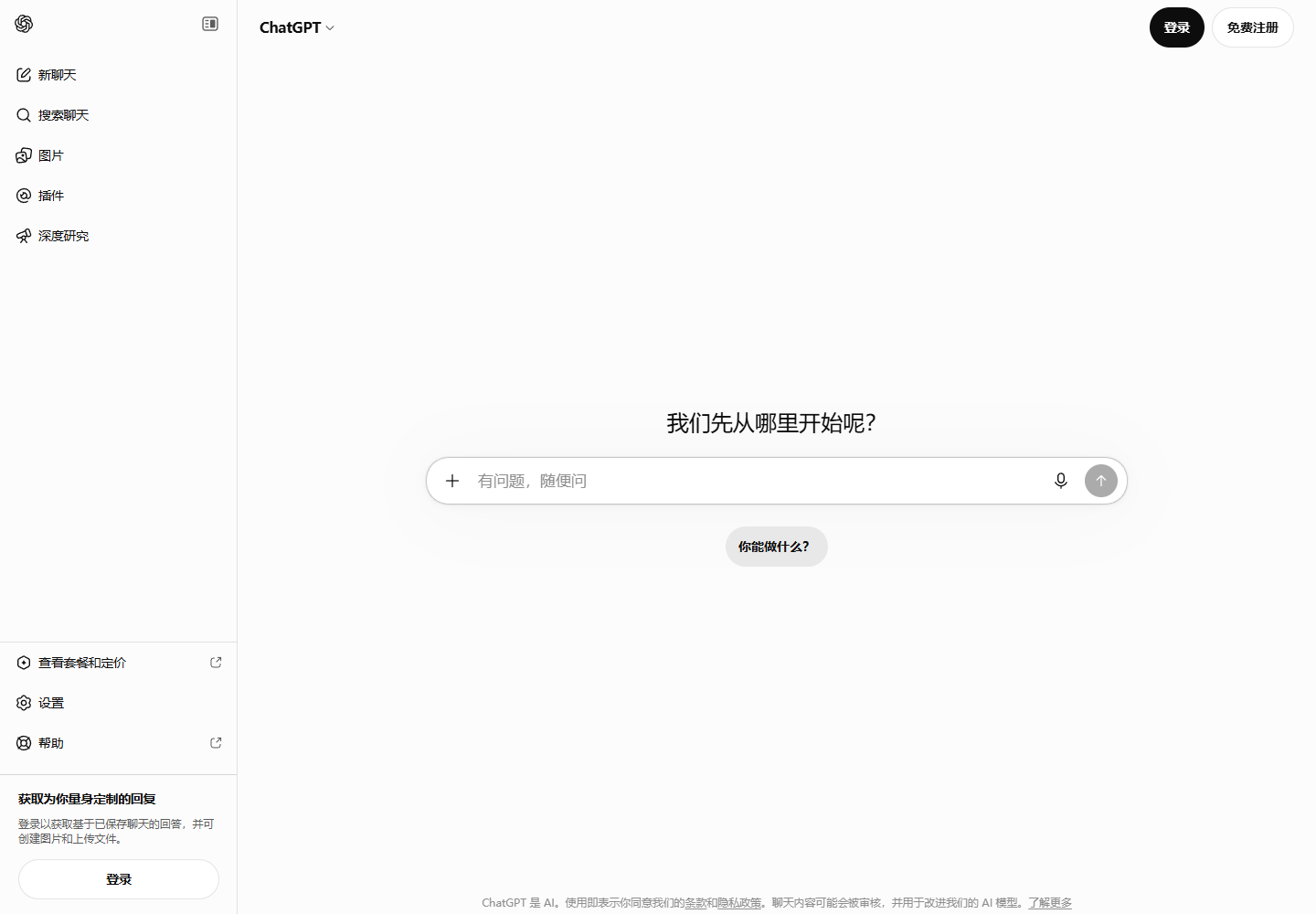Collapse the sidebar with the panel icon
This screenshot has width=1316, height=914.
tap(210, 24)
